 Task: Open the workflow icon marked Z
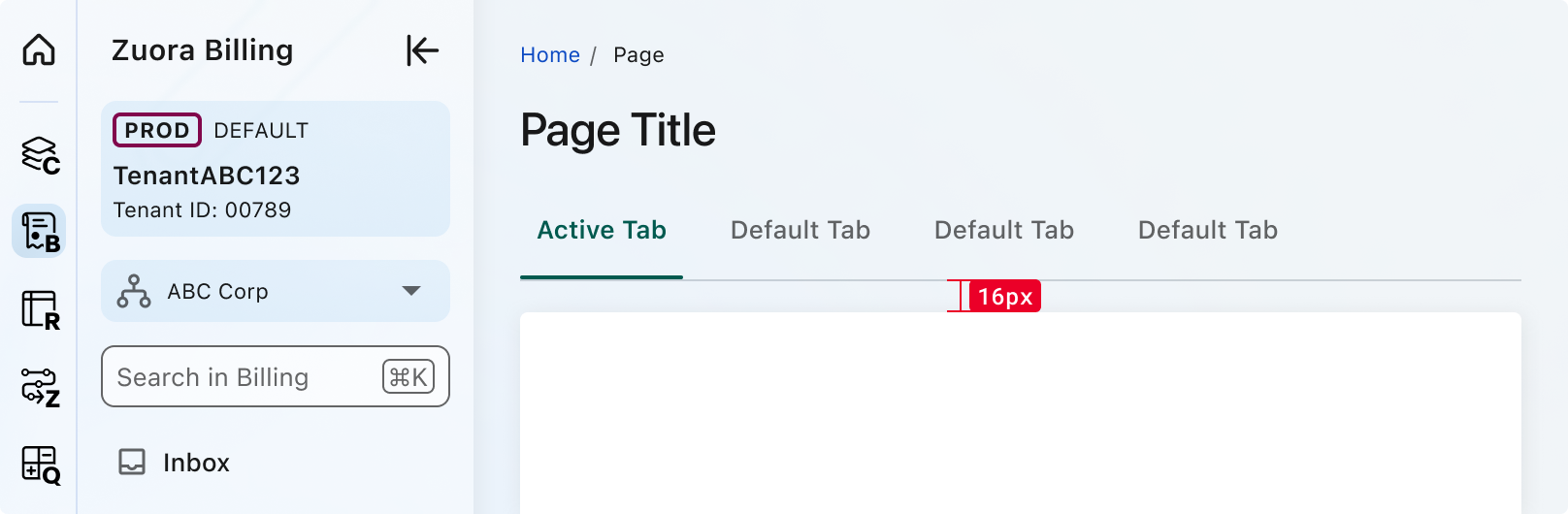point(40,388)
